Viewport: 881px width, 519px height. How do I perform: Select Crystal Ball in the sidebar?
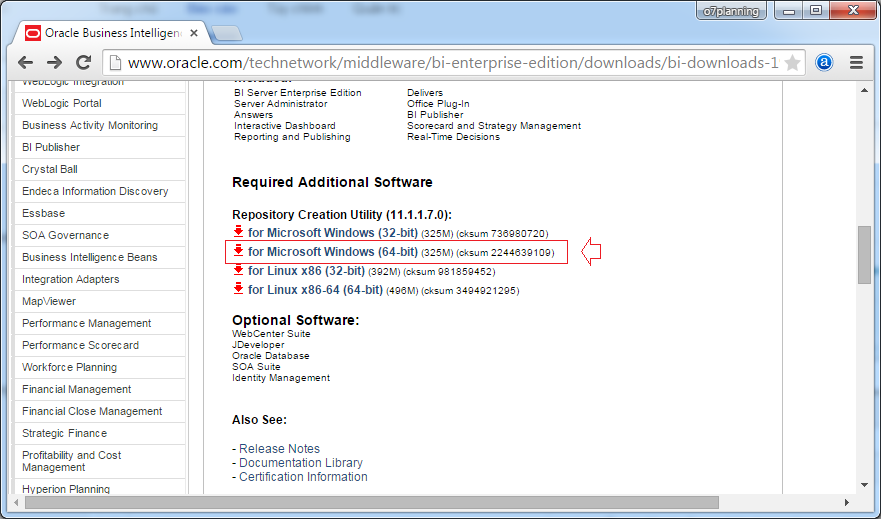[x=100, y=169]
